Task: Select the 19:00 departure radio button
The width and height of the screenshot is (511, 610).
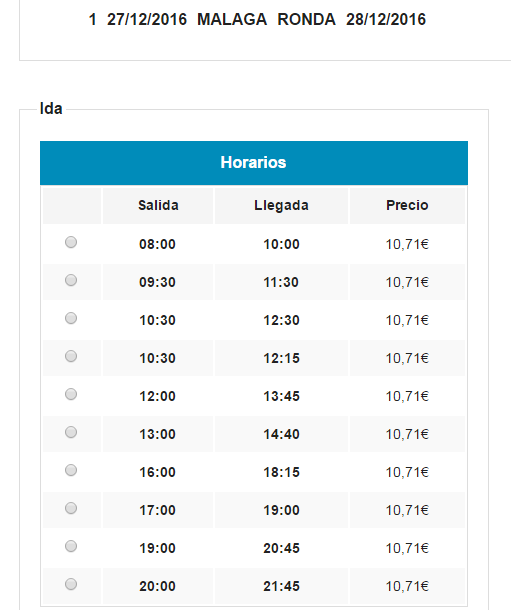Action: [71, 546]
